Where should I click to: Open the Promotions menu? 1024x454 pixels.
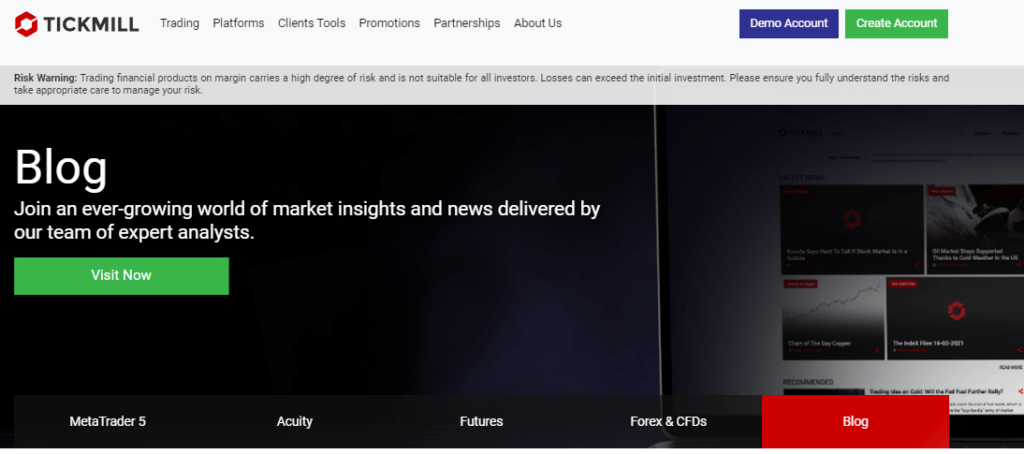tap(389, 23)
